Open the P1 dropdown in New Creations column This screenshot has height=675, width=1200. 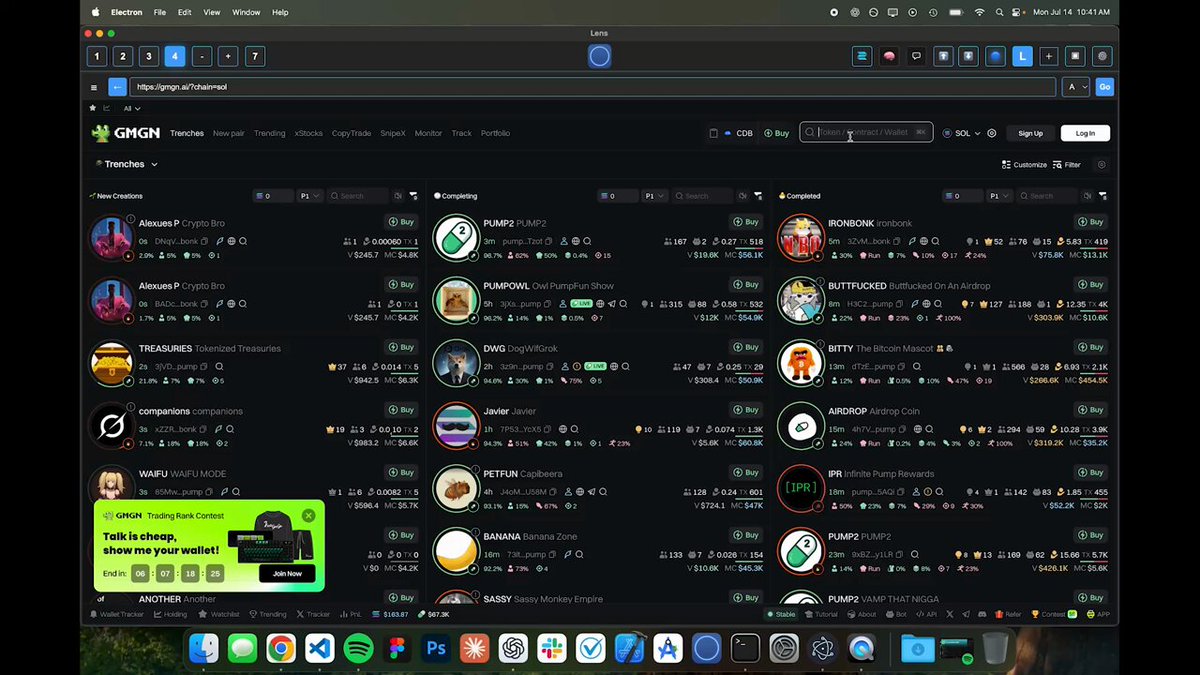pos(310,196)
